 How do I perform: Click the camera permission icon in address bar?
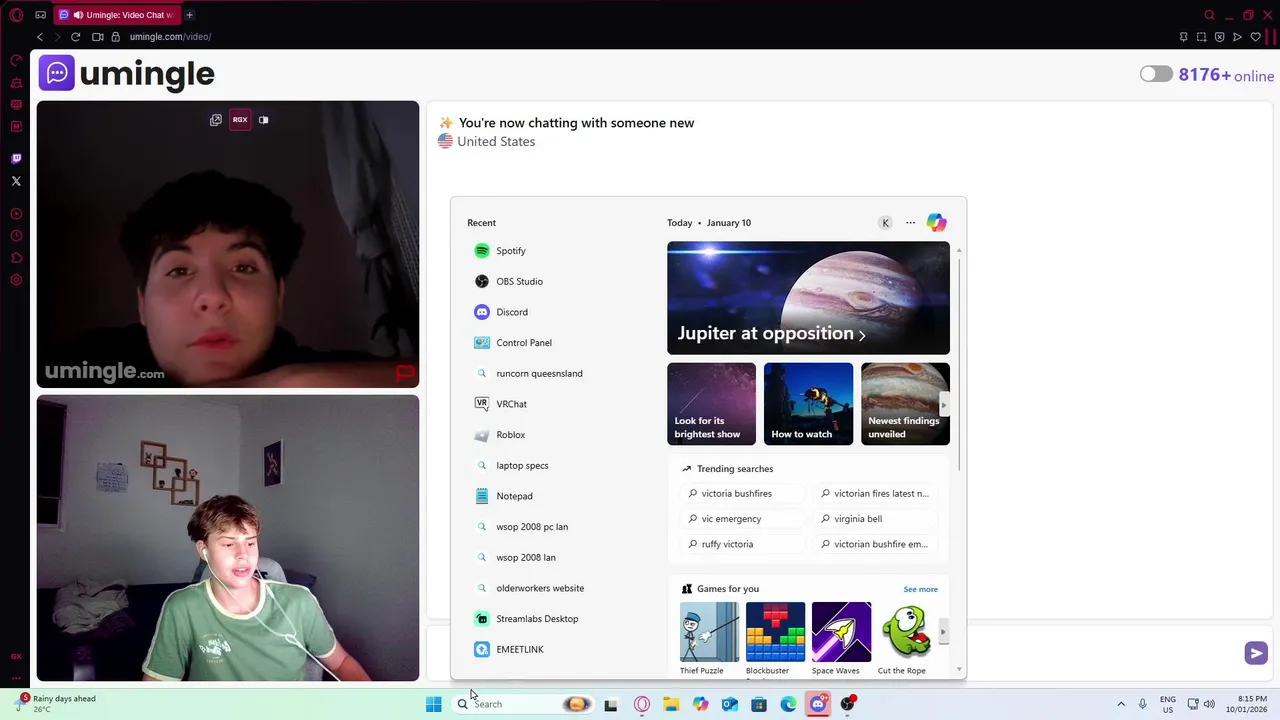pos(97,37)
